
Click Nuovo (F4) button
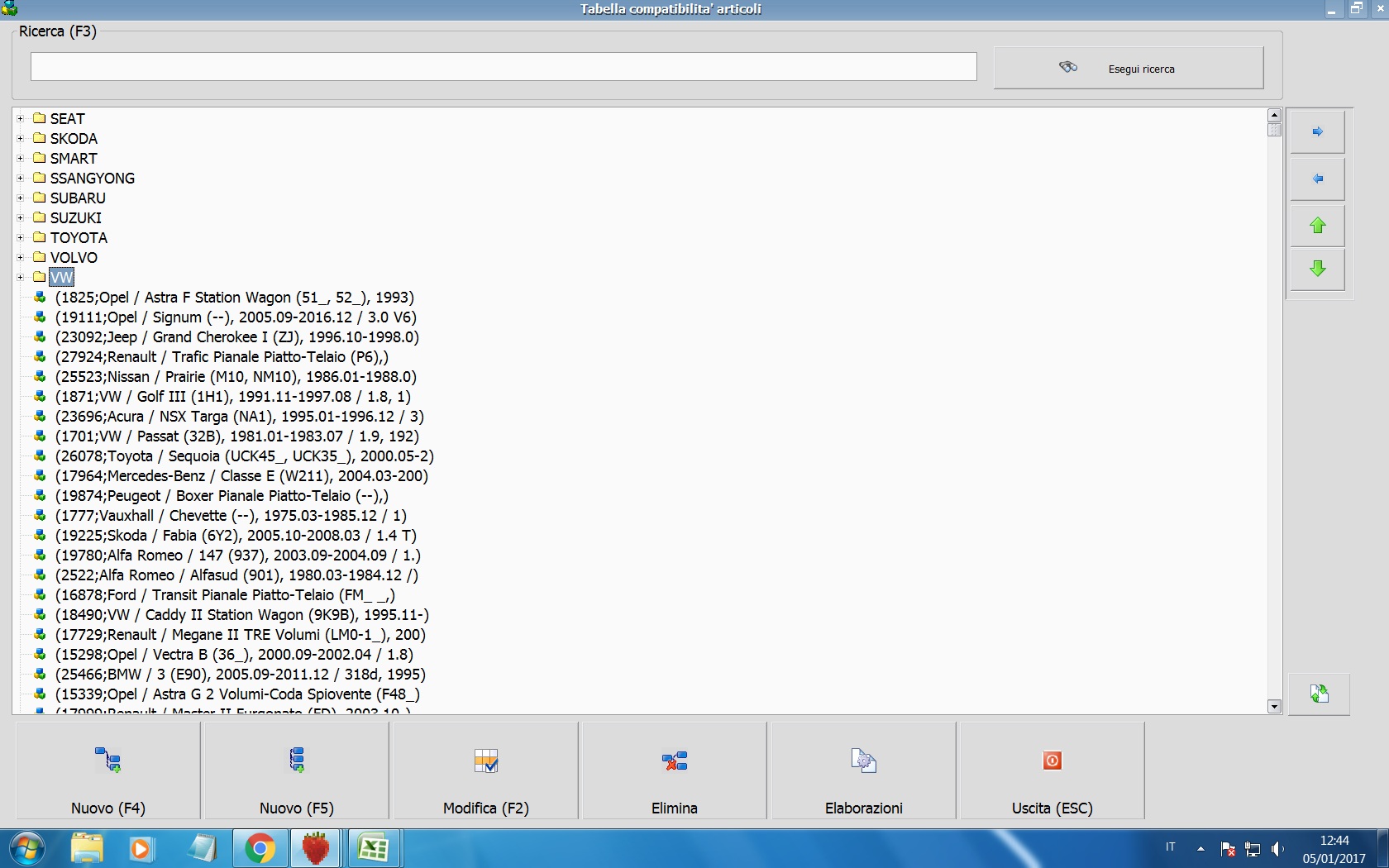[x=108, y=770]
